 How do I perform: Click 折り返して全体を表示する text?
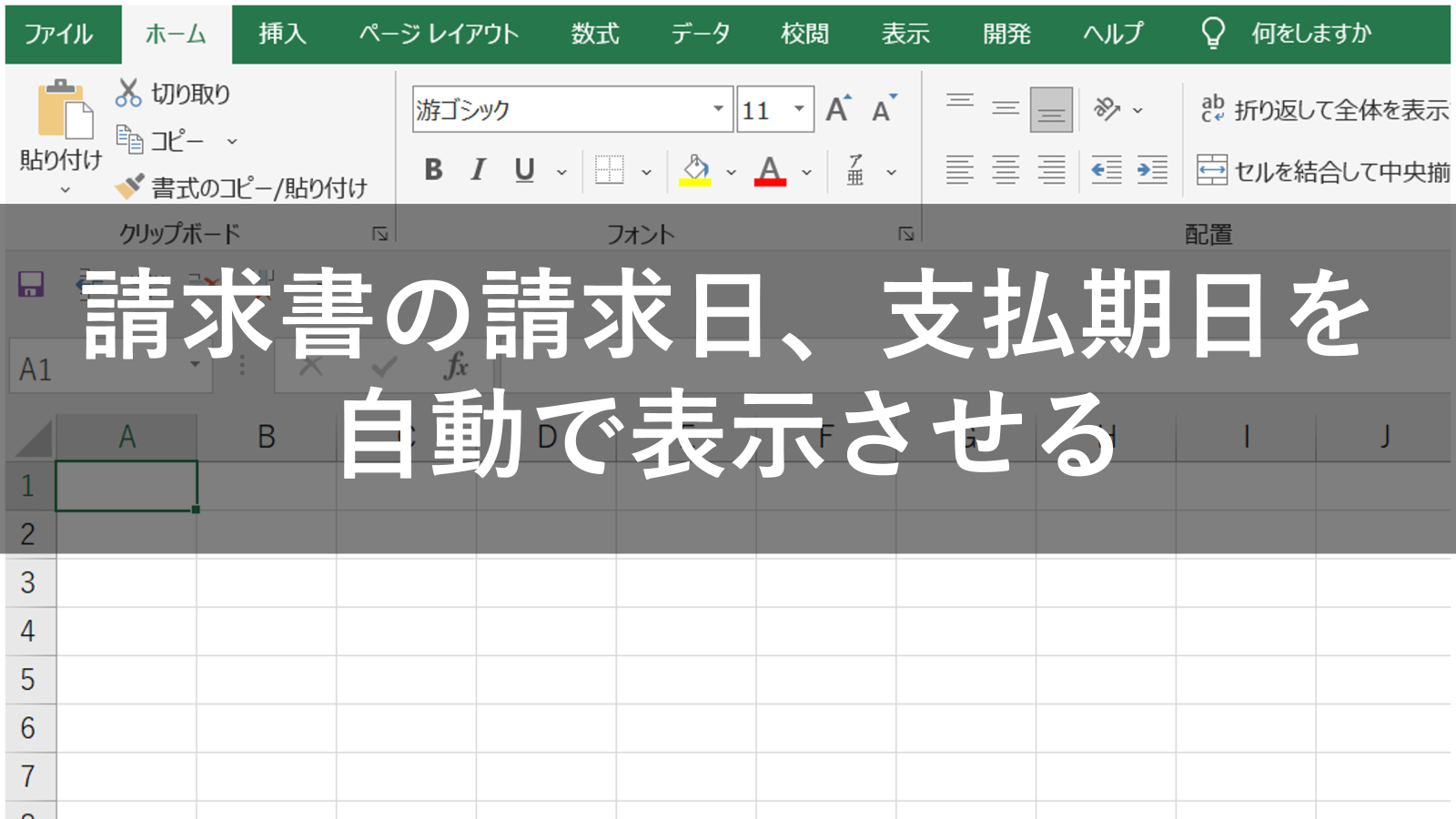[1341, 109]
